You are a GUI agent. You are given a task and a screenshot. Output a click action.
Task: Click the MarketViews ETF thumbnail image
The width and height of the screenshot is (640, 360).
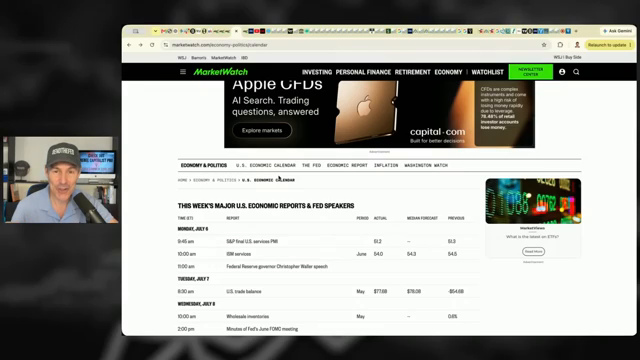pos(533,201)
